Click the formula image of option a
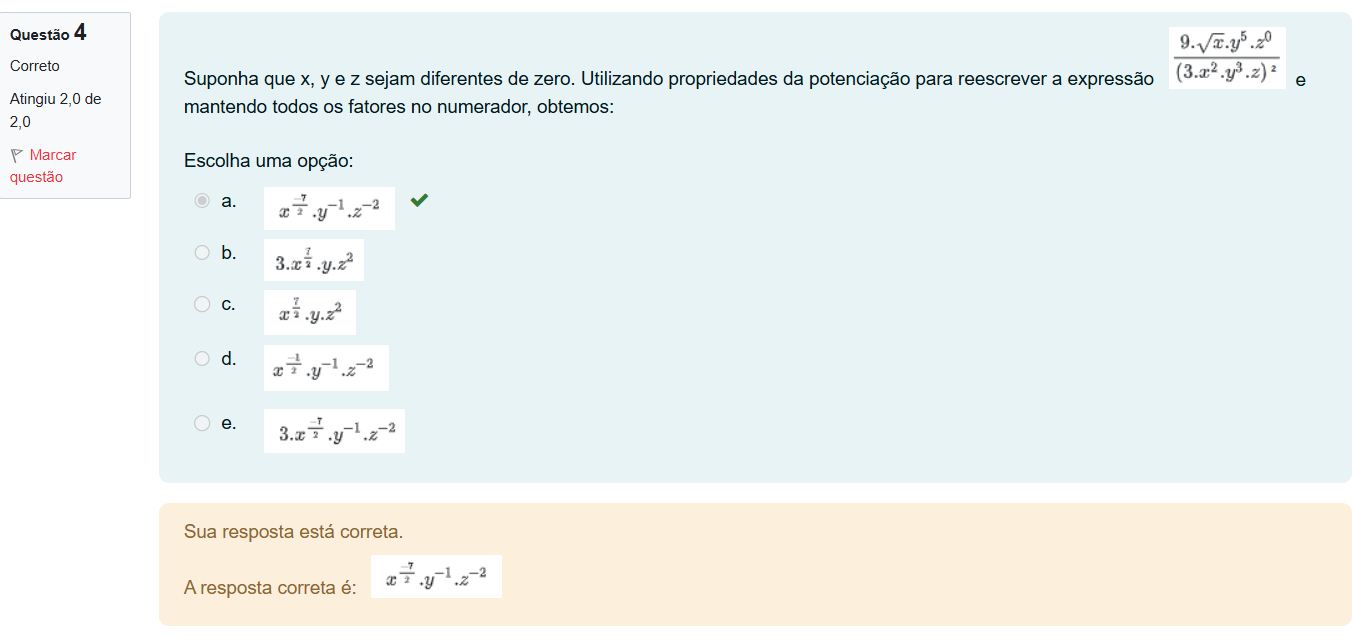This screenshot has height=643, width=1352. (x=329, y=208)
